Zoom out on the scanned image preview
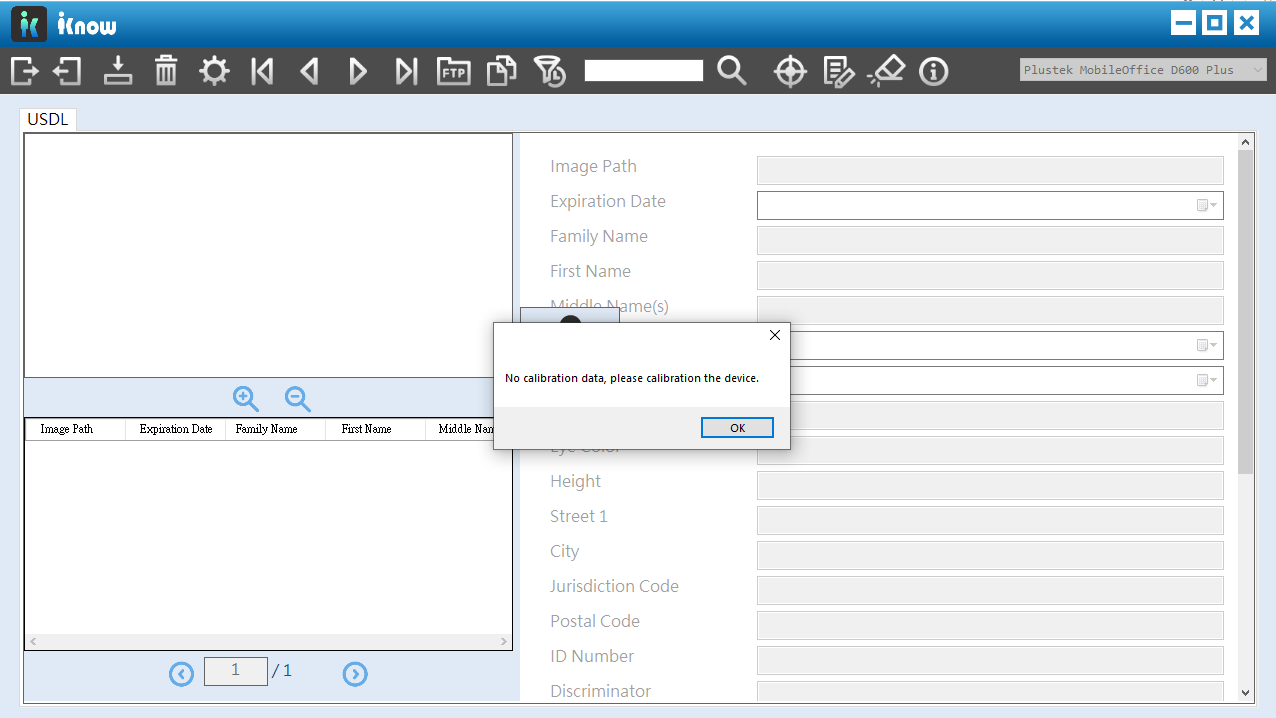1276x718 pixels. coord(298,399)
